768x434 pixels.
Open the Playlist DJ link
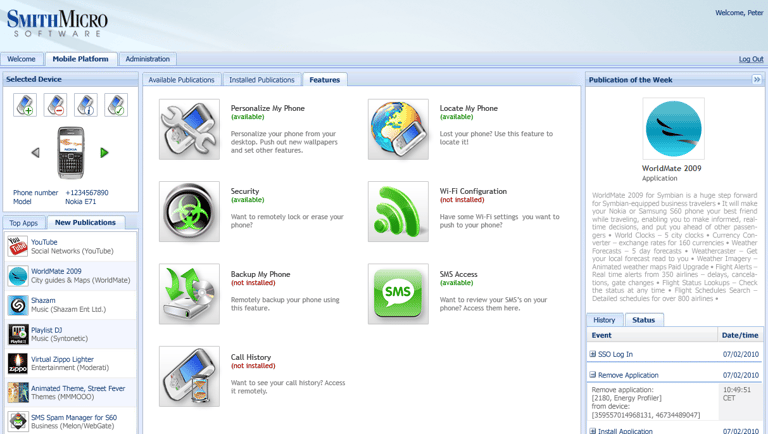47,330
